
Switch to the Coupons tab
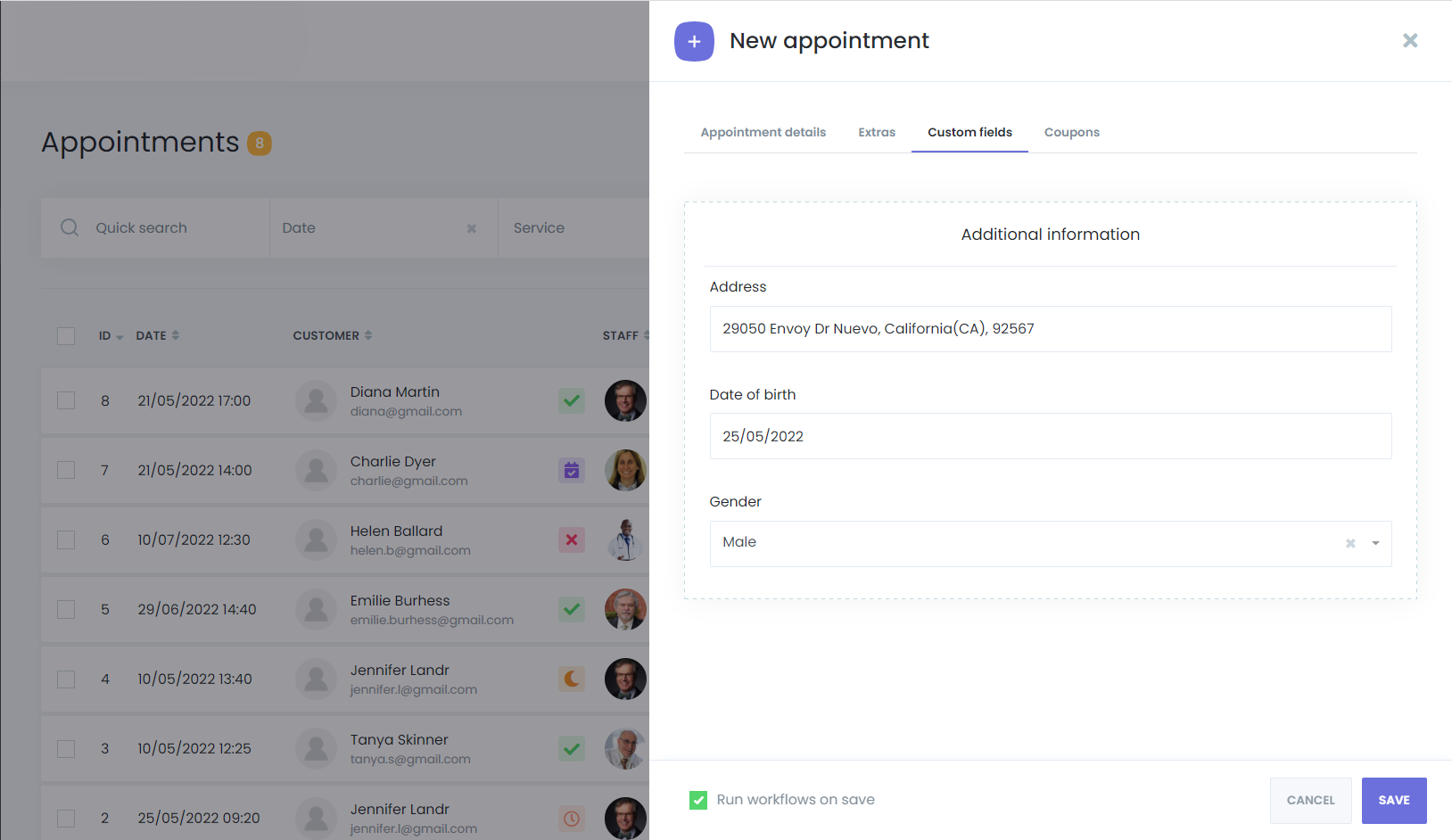[x=1071, y=132]
